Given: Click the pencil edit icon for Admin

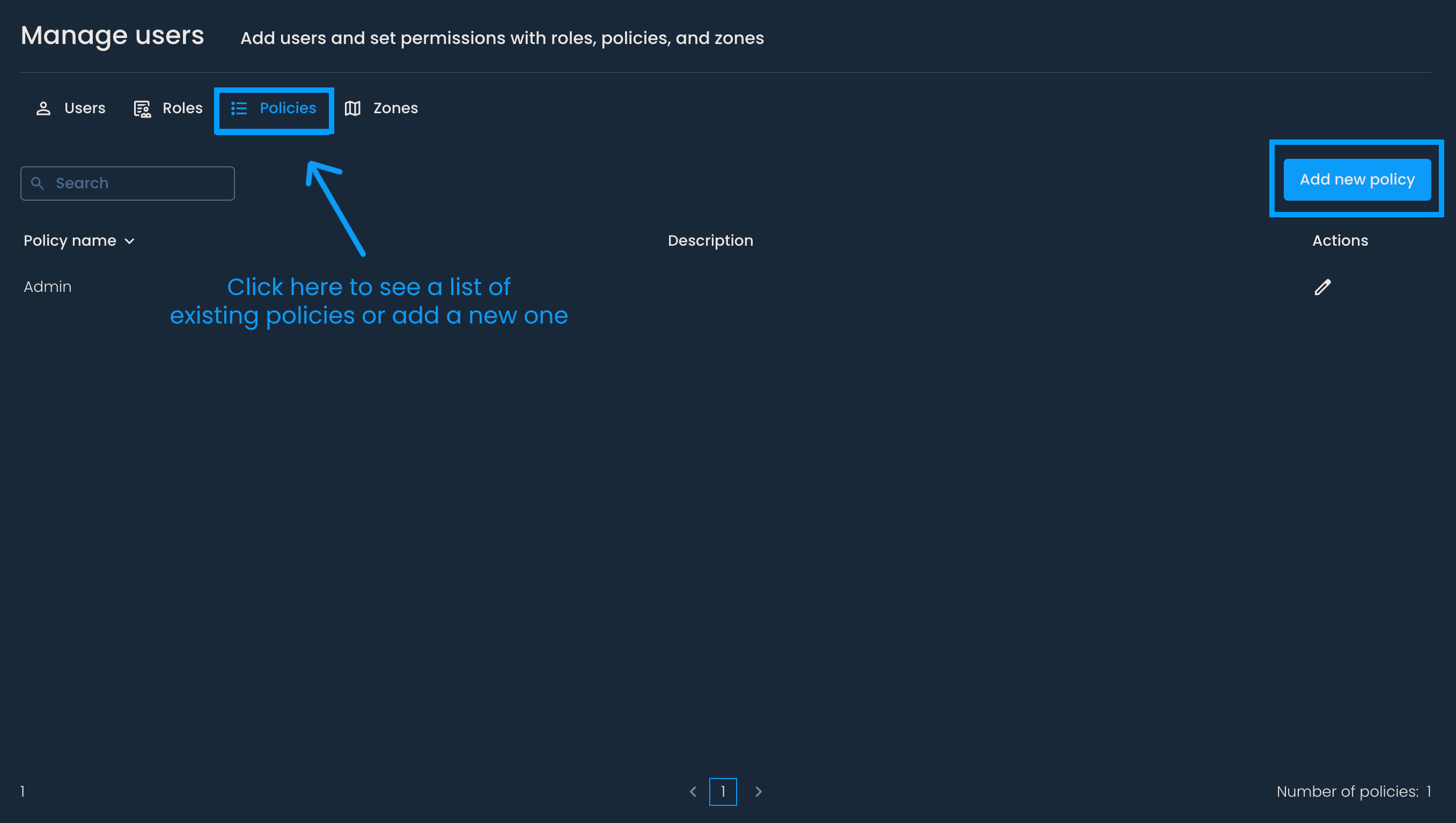Looking at the screenshot, I should (x=1322, y=287).
